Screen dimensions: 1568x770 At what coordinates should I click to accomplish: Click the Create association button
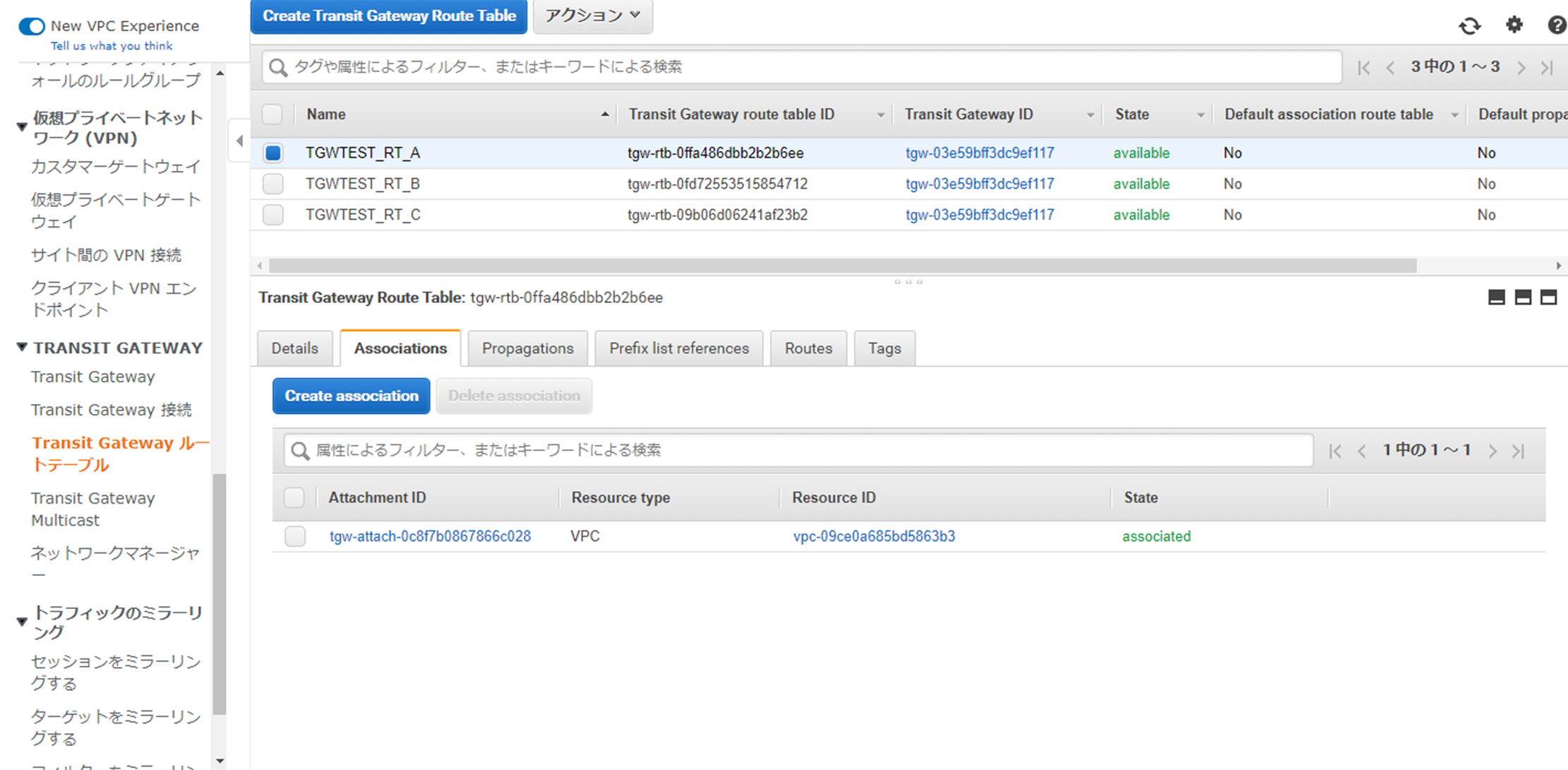pos(352,396)
